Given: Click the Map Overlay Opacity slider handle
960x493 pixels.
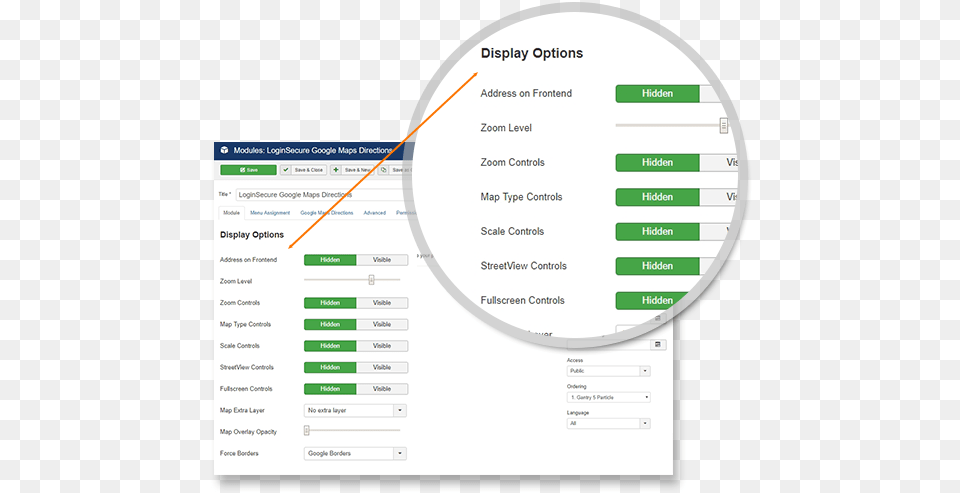Looking at the screenshot, I should coord(307,431).
